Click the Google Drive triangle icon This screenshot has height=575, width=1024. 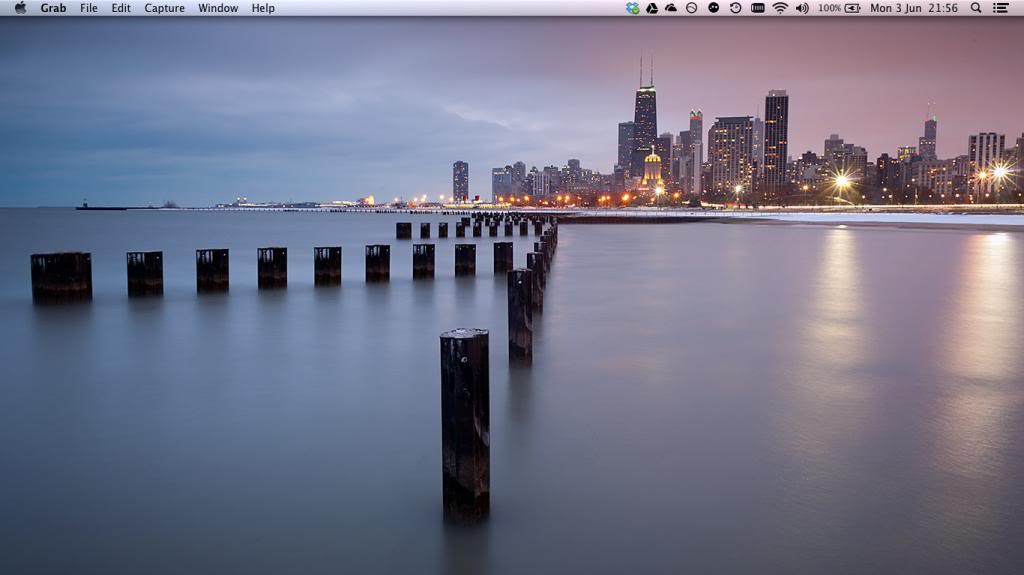pos(651,8)
